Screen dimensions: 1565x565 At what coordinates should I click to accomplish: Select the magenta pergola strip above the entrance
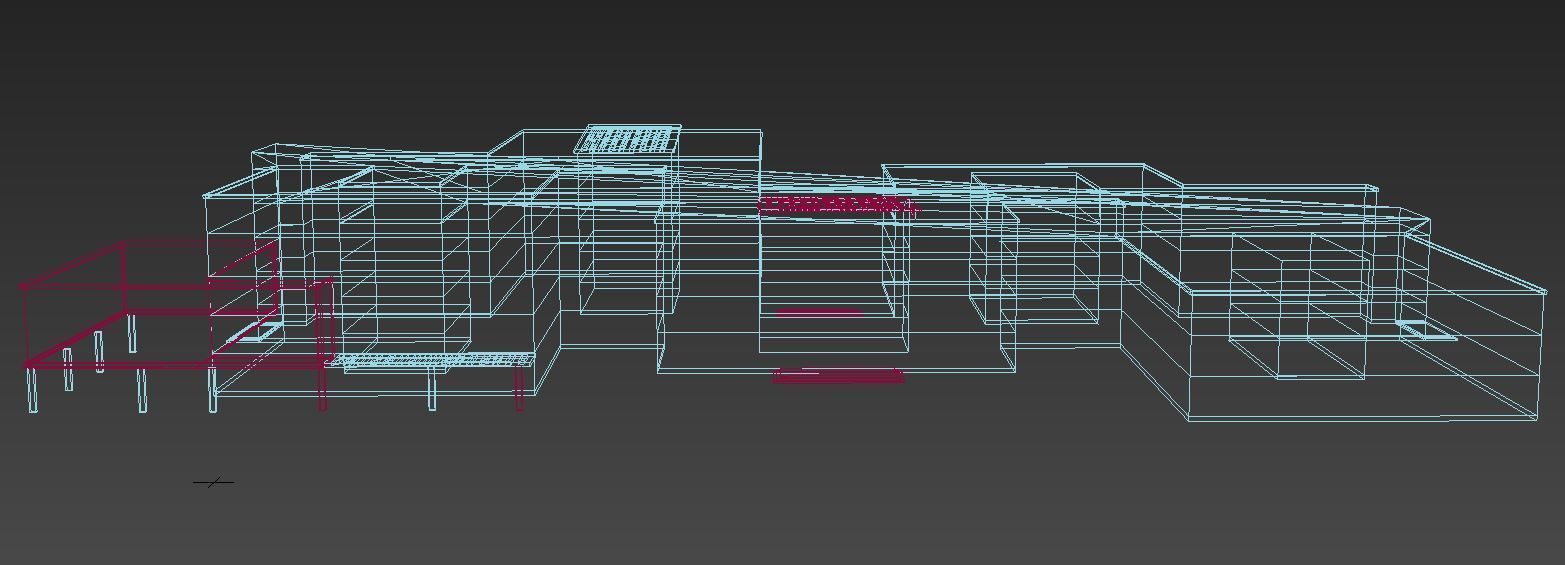(838, 206)
